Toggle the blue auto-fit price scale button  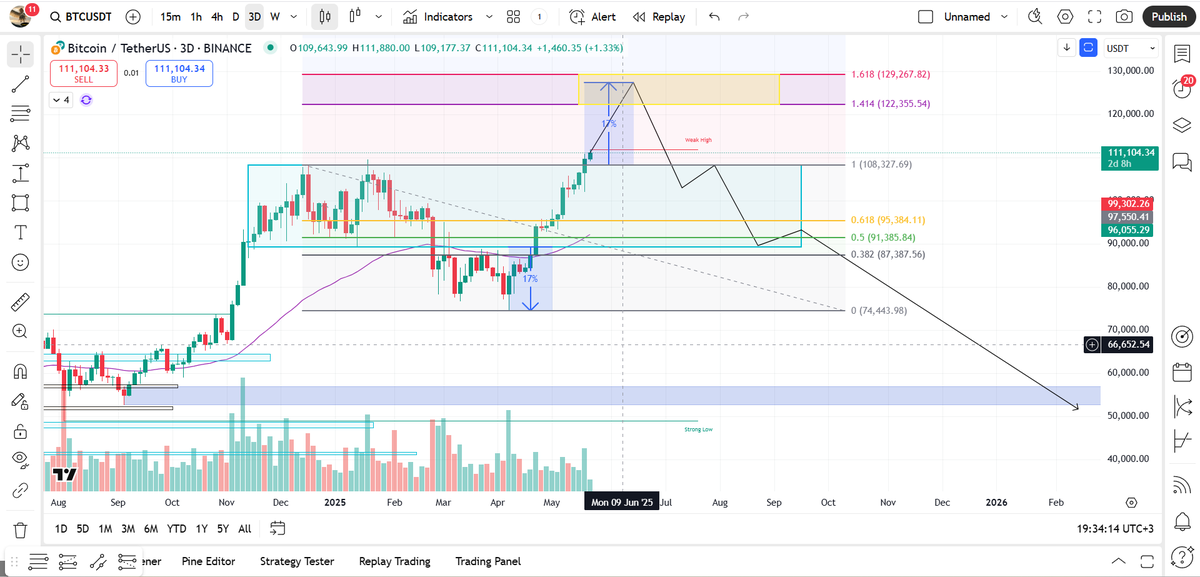1089,47
